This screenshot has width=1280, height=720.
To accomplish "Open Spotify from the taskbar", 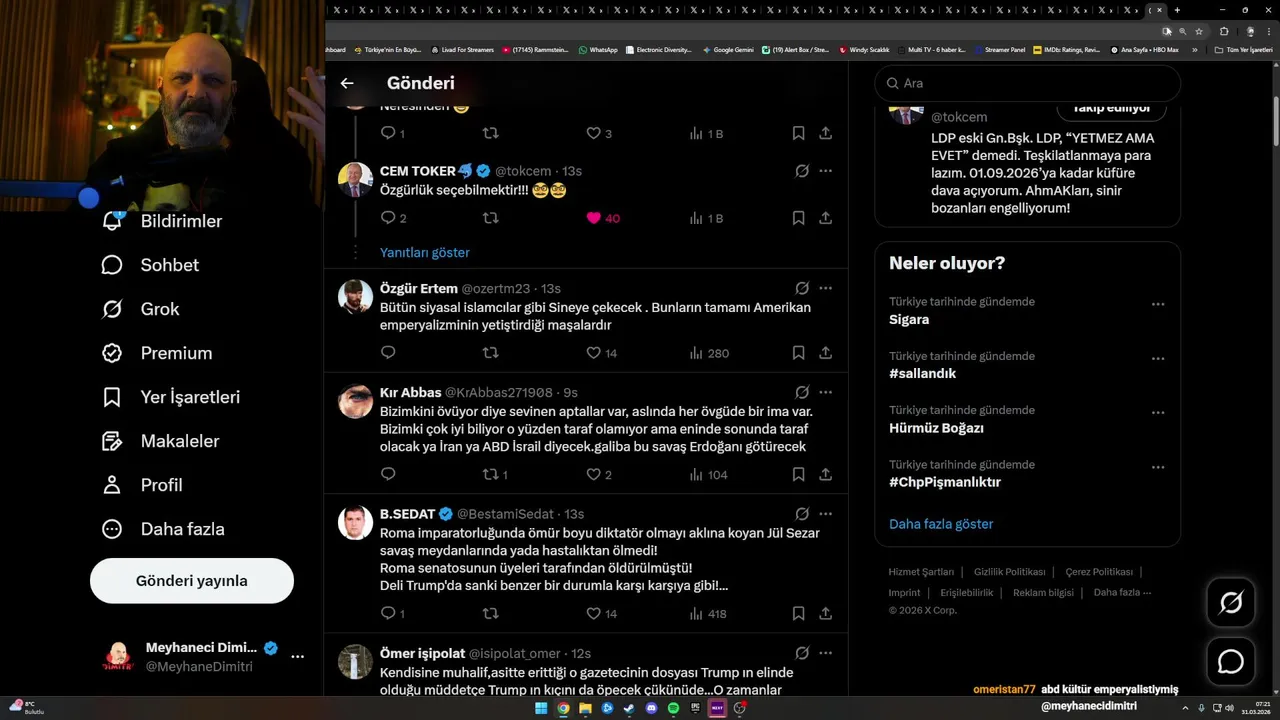I will tap(673, 708).
